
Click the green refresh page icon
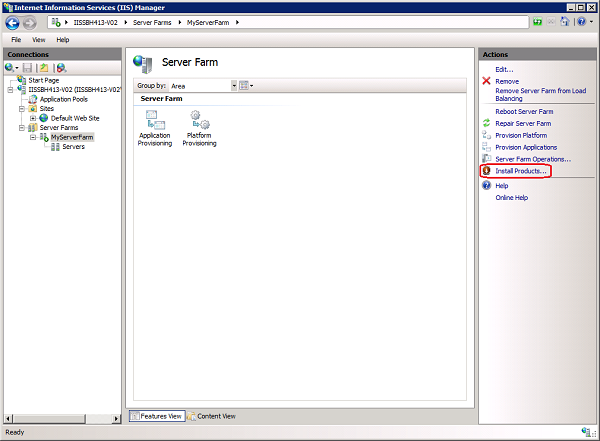click(537, 22)
